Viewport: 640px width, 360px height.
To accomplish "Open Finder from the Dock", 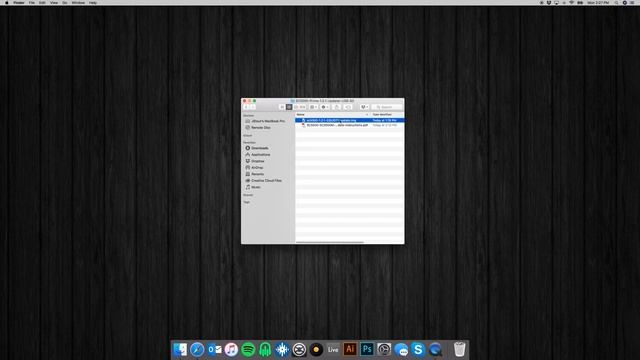I will click(180, 350).
